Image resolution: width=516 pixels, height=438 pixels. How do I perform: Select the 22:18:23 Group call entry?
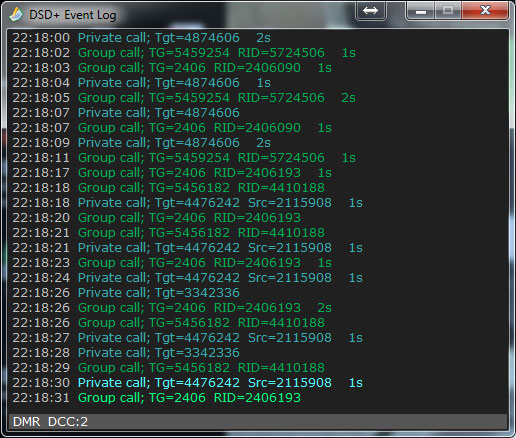click(x=172, y=263)
